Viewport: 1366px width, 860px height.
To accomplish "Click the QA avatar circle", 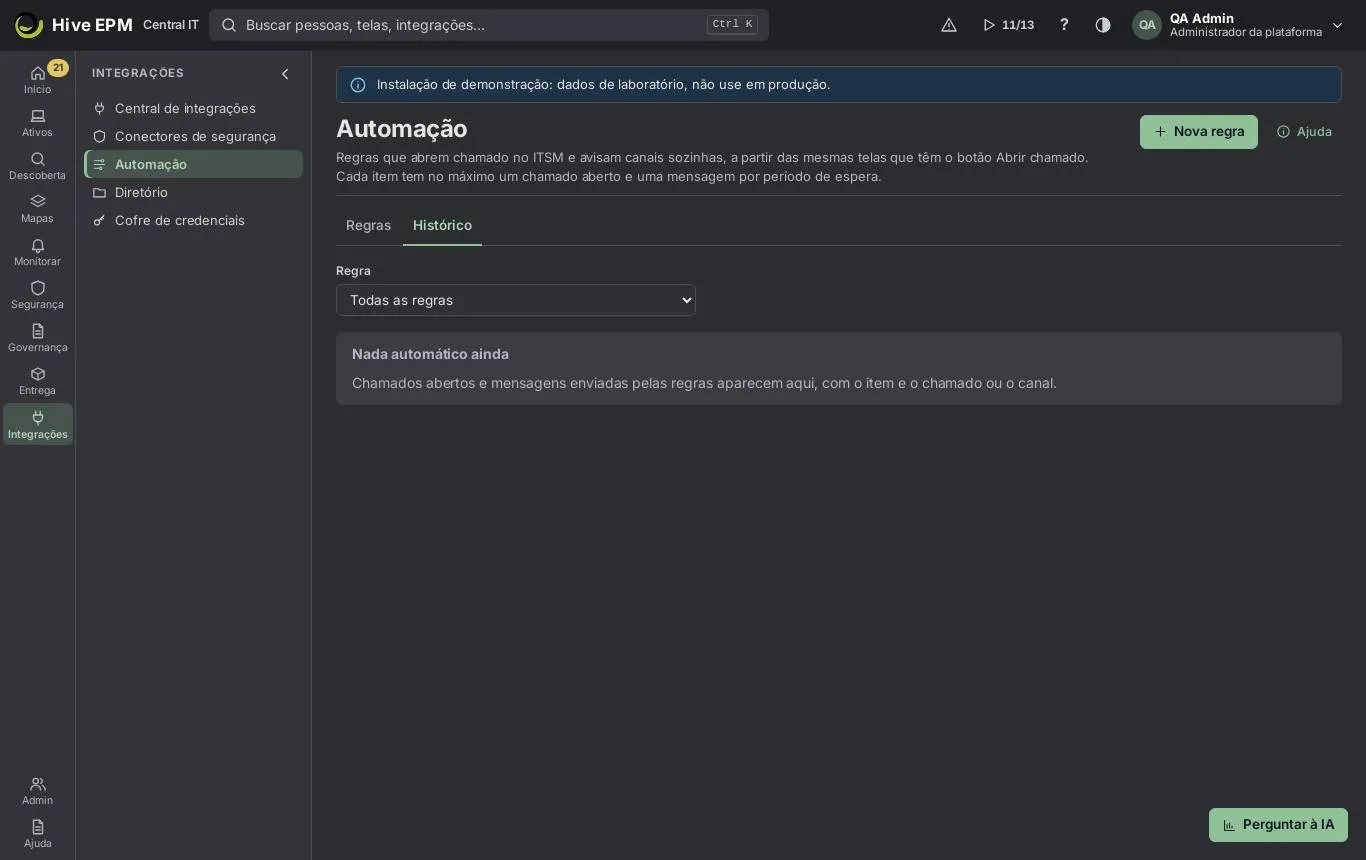I will click(1147, 25).
